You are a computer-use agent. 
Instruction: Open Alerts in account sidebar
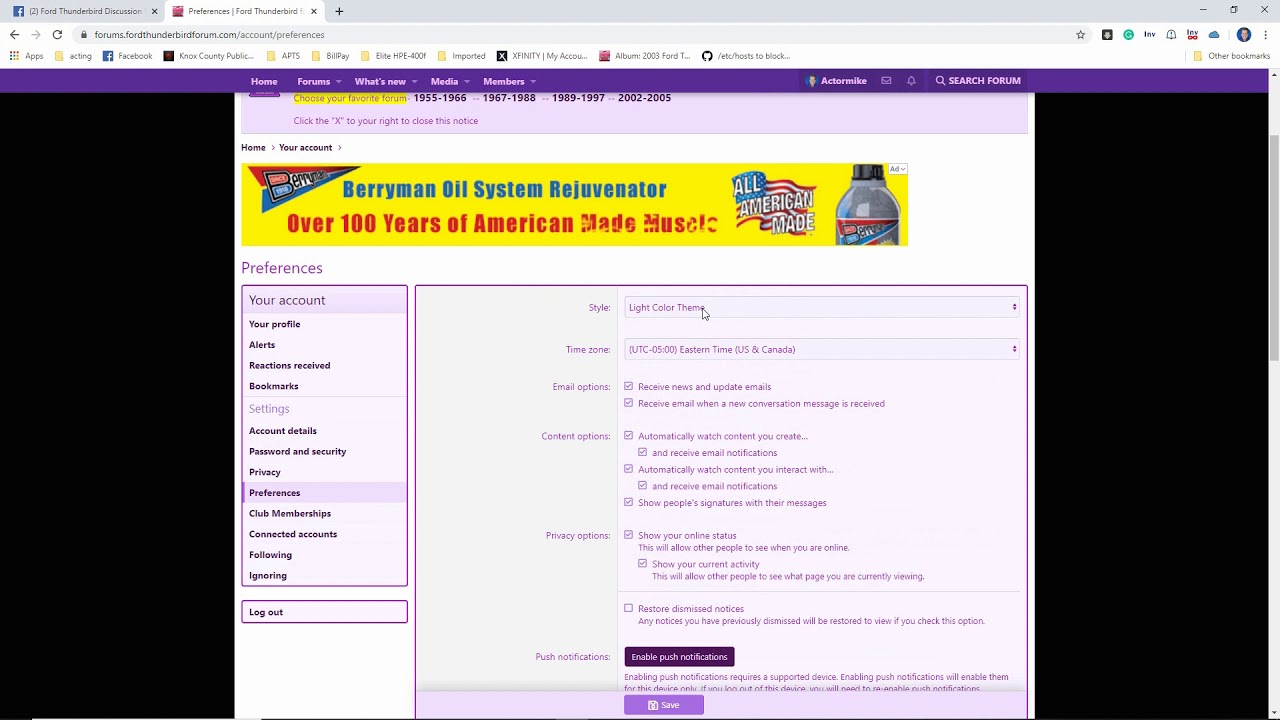click(x=262, y=345)
